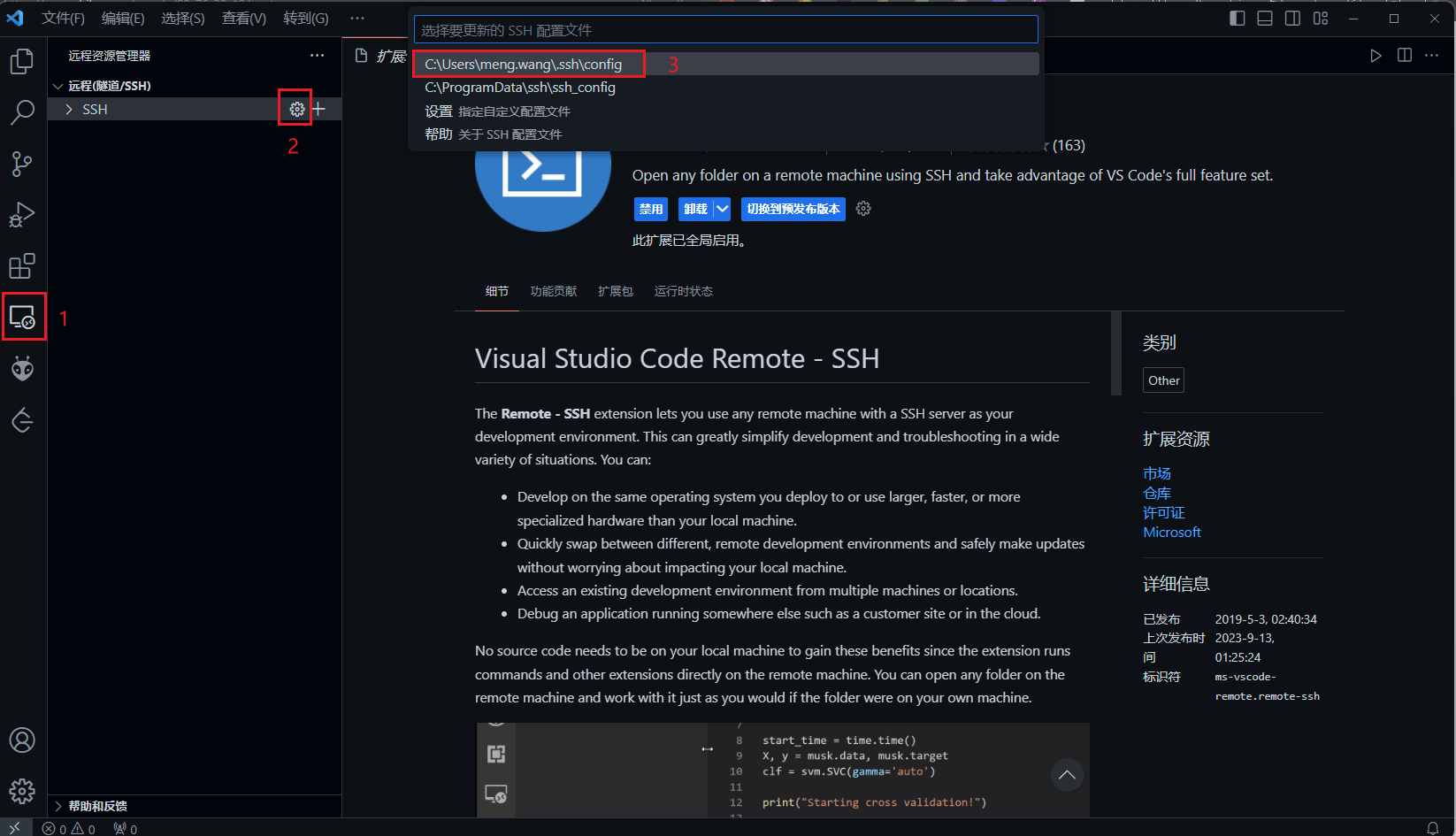
Task: Click the SSH config file search input
Action: [725, 30]
